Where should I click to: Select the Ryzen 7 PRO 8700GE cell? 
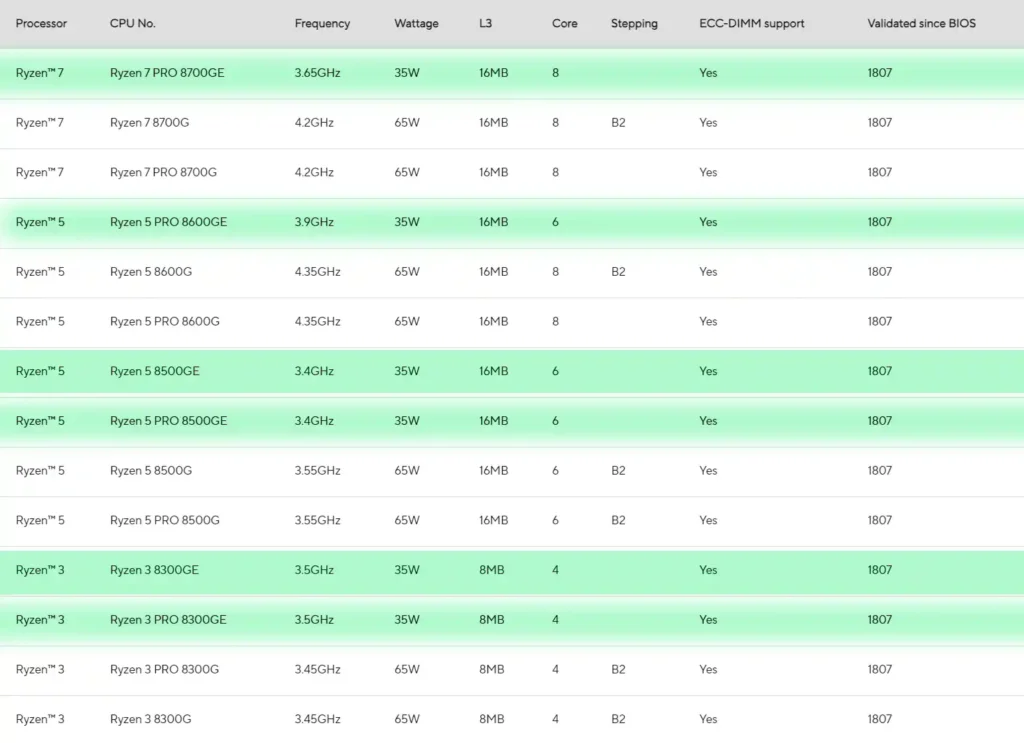click(x=167, y=73)
